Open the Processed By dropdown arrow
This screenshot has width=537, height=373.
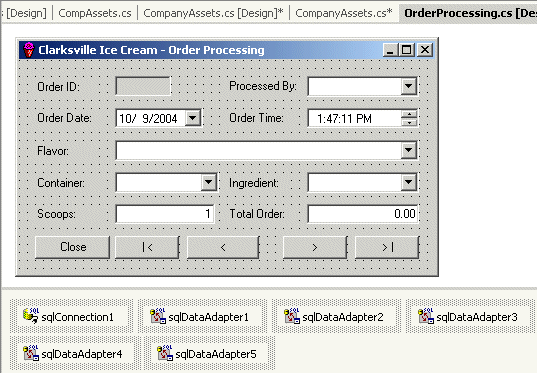409,86
